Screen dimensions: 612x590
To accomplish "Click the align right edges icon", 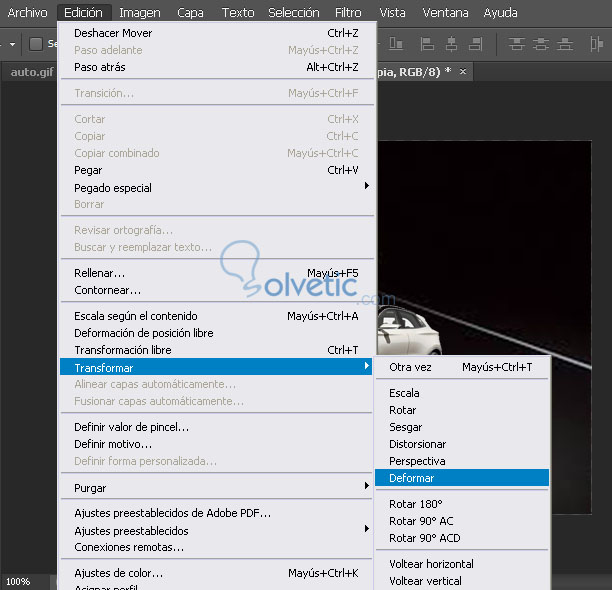I will tap(476, 44).
